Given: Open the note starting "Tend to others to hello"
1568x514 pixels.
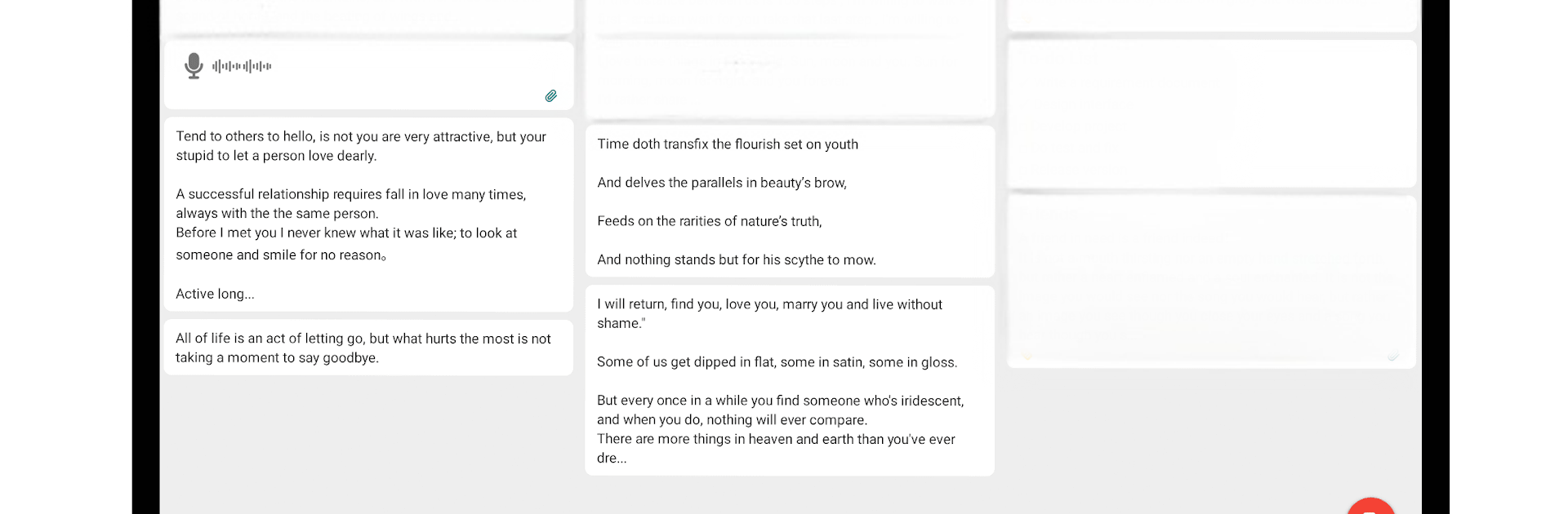Looking at the screenshot, I should (368, 215).
